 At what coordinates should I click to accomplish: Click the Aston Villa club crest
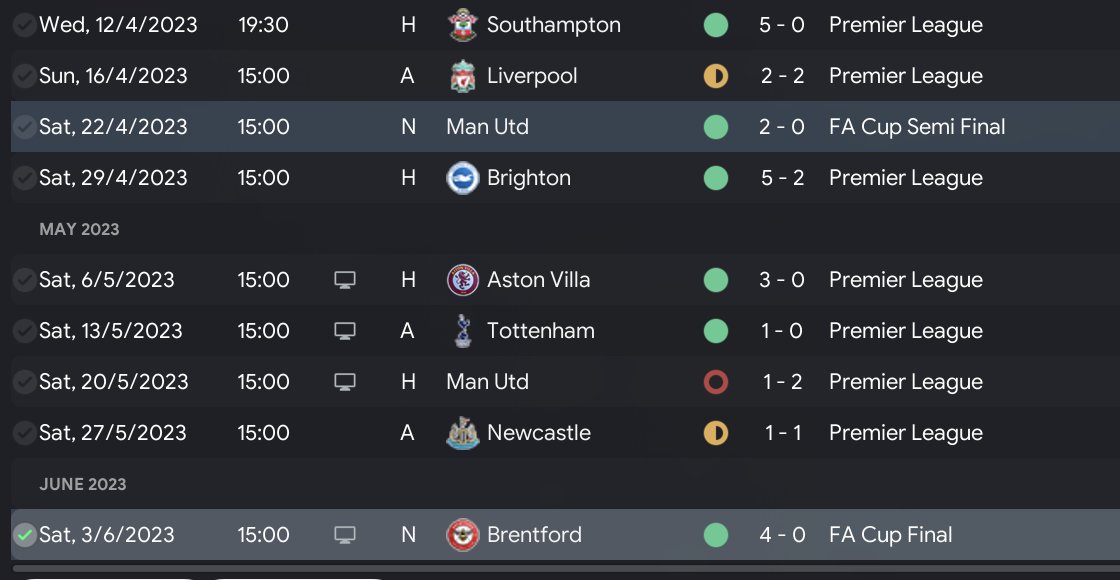coord(460,280)
